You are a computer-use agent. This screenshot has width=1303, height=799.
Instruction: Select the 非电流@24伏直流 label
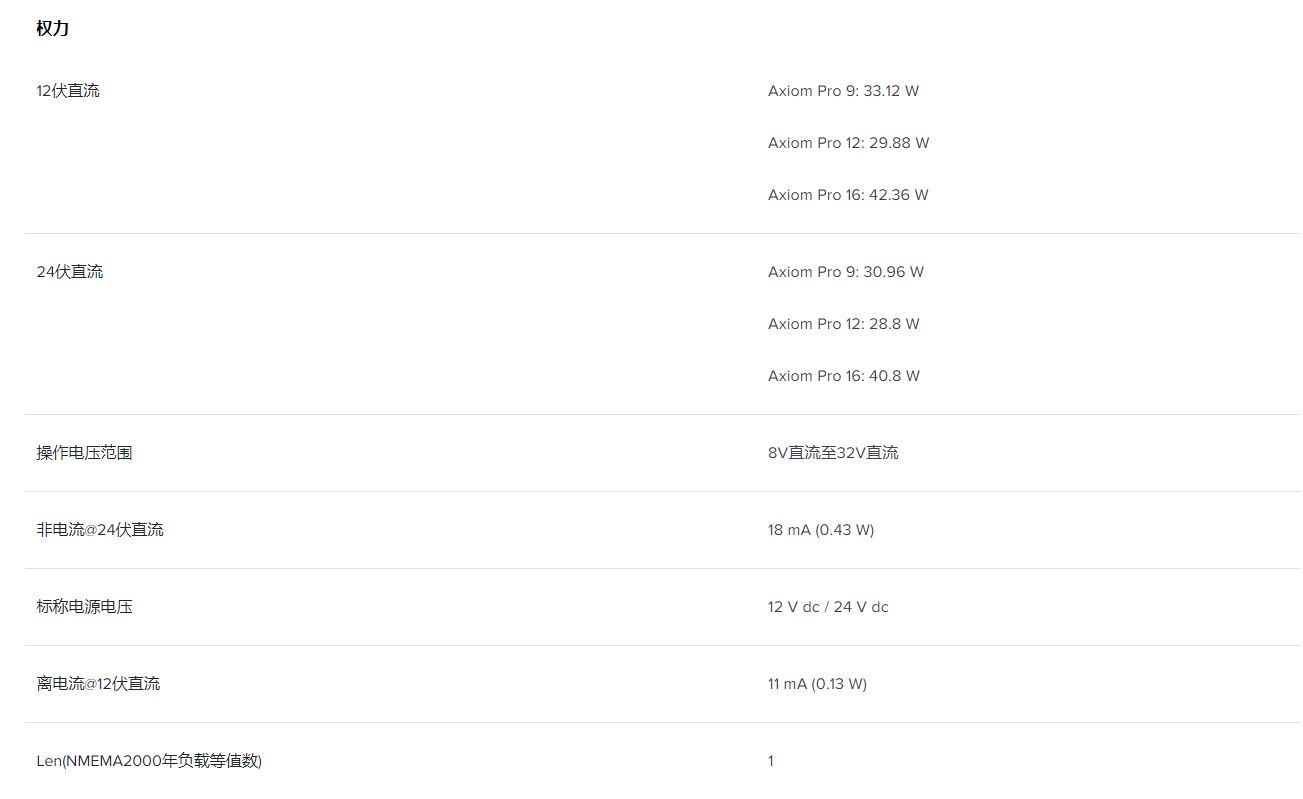[x=100, y=530]
